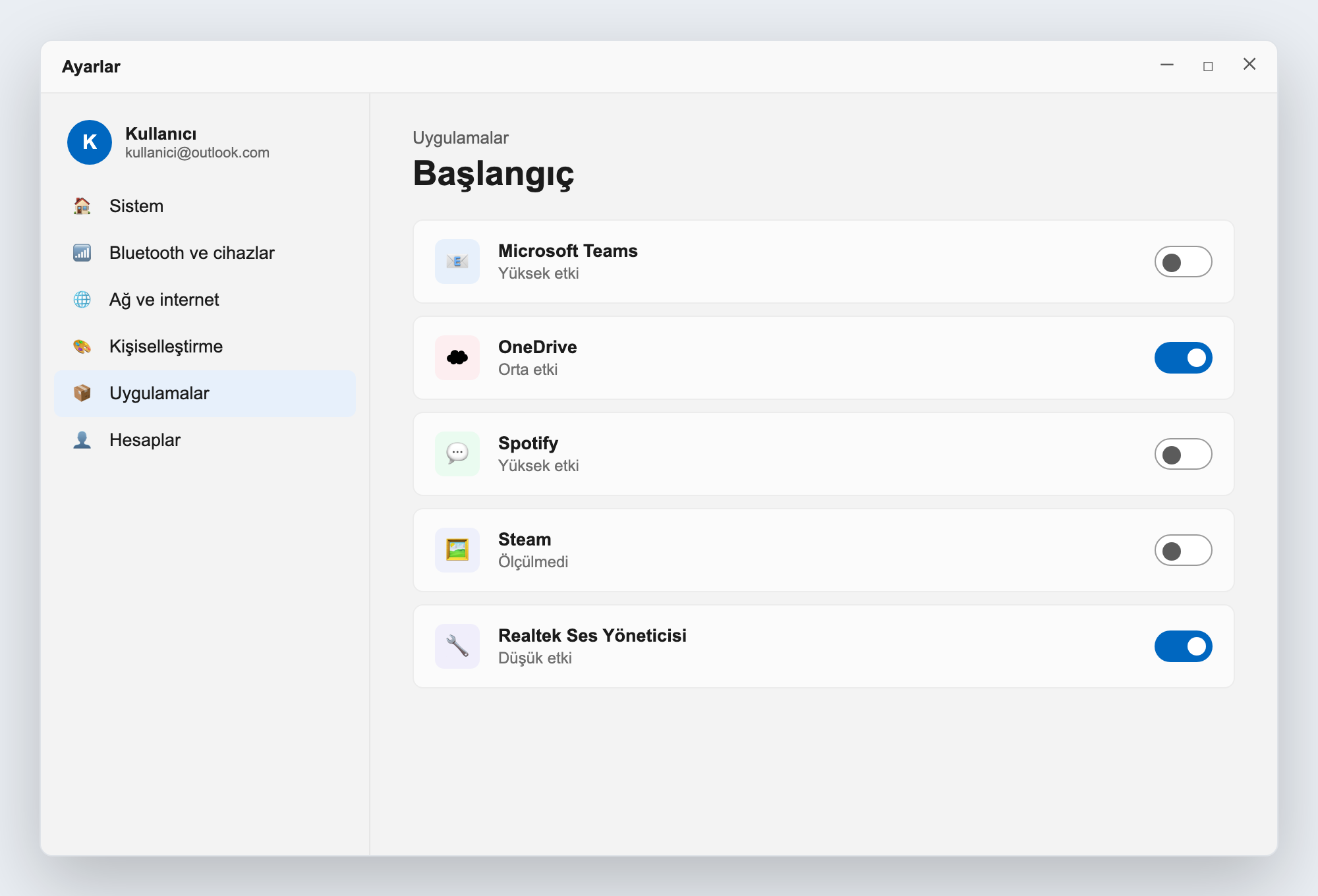This screenshot has height=896, width=1318.
Task: Enable Steam at startup
Action: tap(1183, 550)
